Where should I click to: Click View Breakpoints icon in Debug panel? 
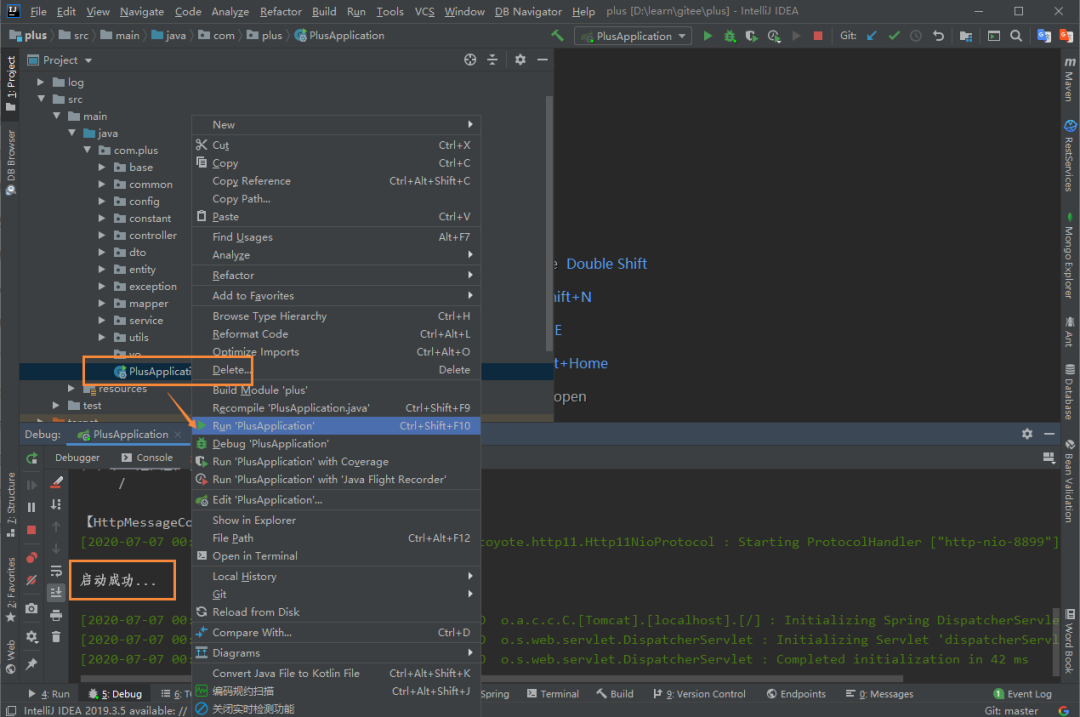pos(32,557)
